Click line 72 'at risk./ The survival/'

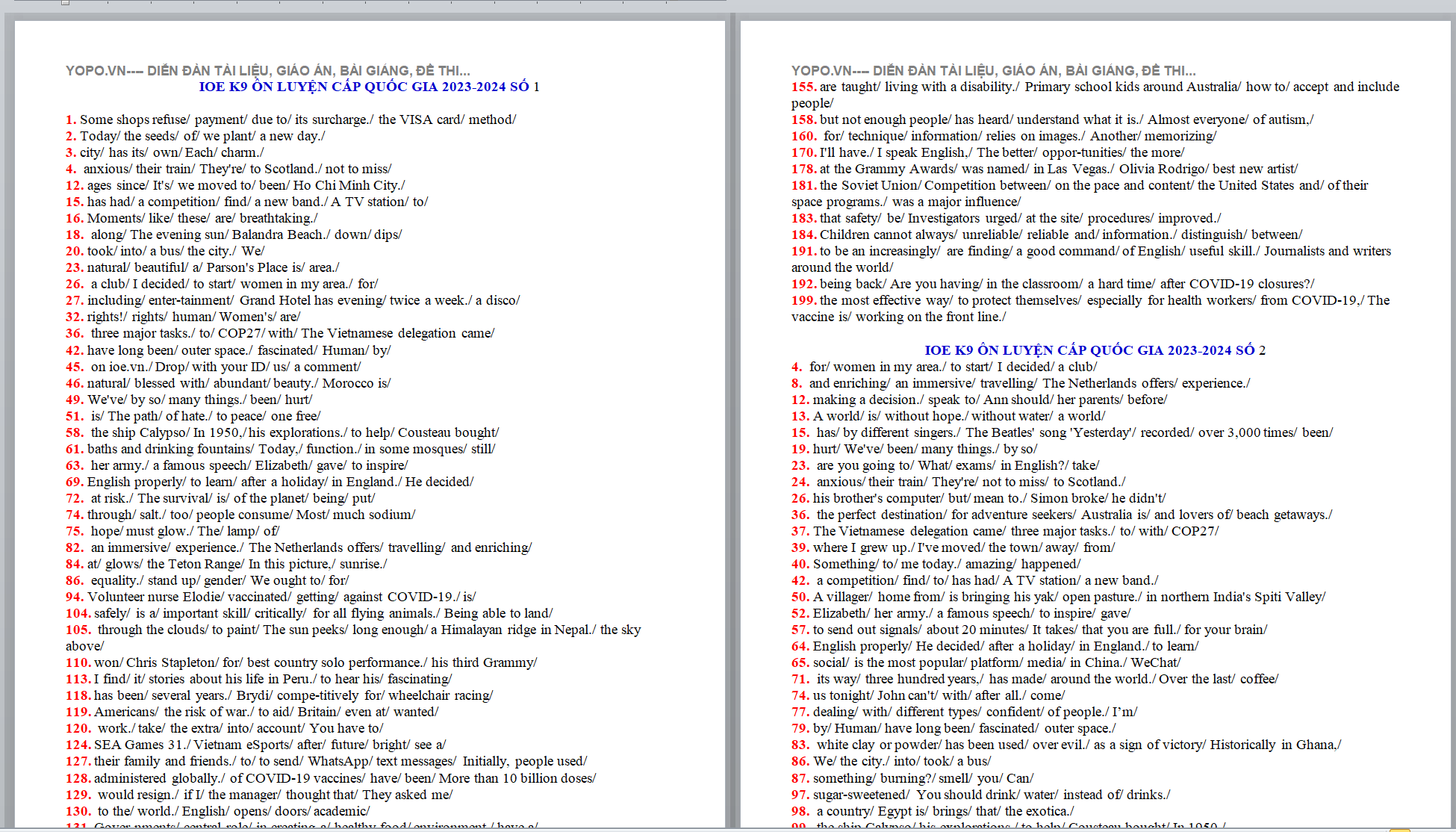pyautogui.click(x=220, y=498)
